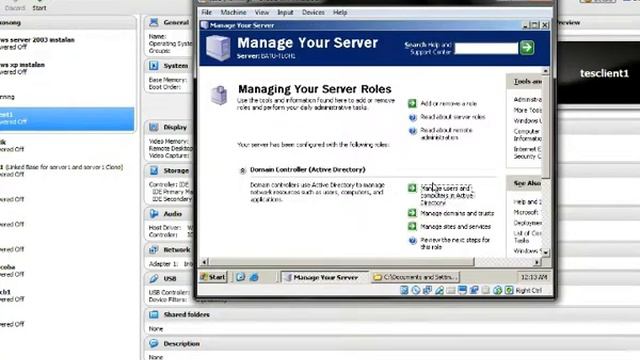Click the Network section icon in VirtualBox Manager
The width and height of the screenshot is (640, 360).
154,249
